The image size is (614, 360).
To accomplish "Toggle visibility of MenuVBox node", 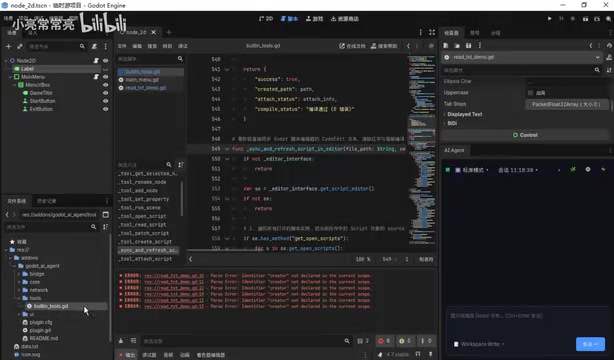I will click(x=105, y=85).
